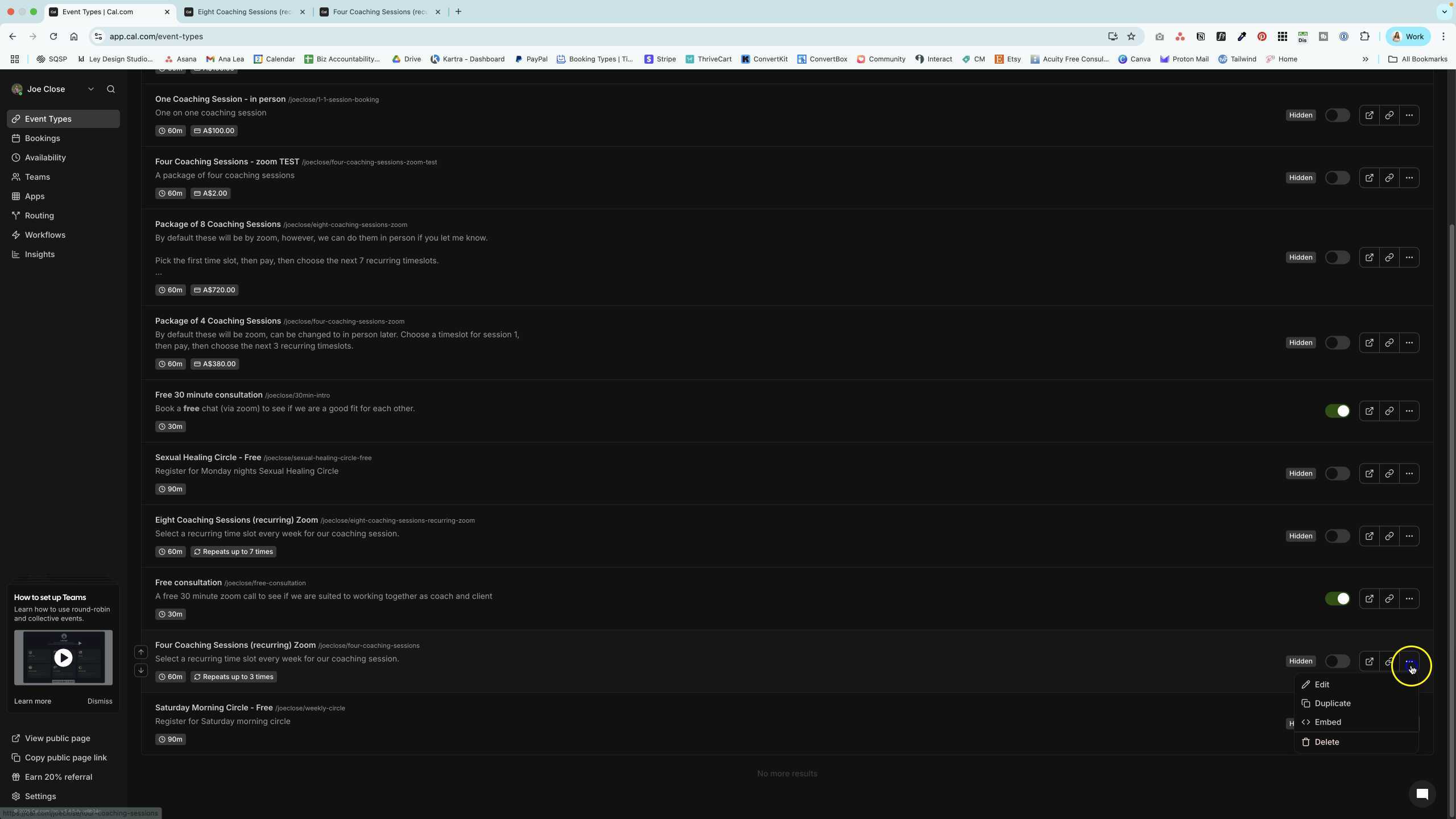Select Duplicate from the context menu
The width and height of the screenshot is (1456, 819).
coord(1333,703)
